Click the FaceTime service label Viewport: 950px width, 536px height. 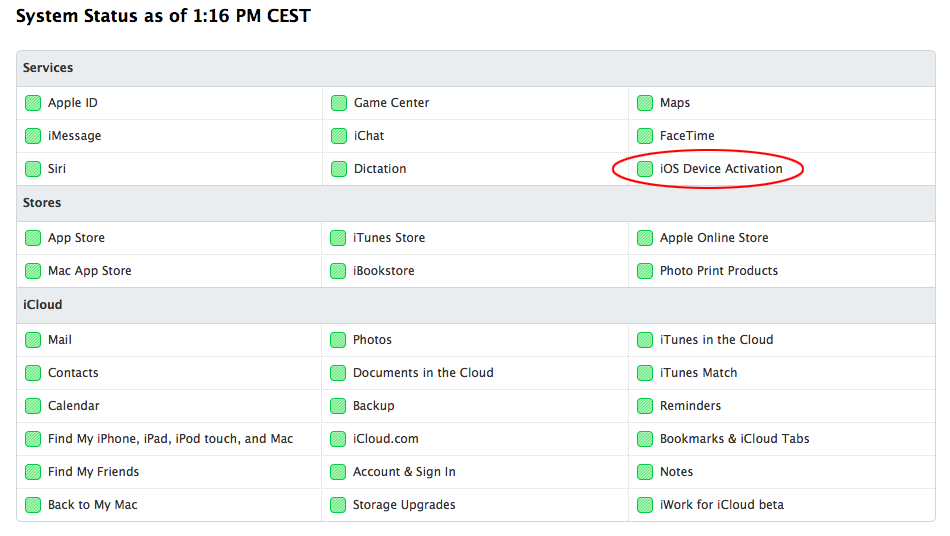(687, 136)
